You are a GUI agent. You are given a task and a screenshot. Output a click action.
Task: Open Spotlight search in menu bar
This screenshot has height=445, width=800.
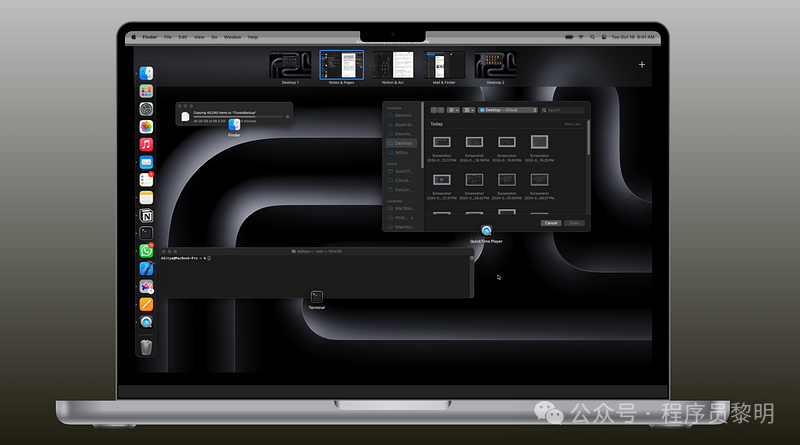[x=592, y=37]
